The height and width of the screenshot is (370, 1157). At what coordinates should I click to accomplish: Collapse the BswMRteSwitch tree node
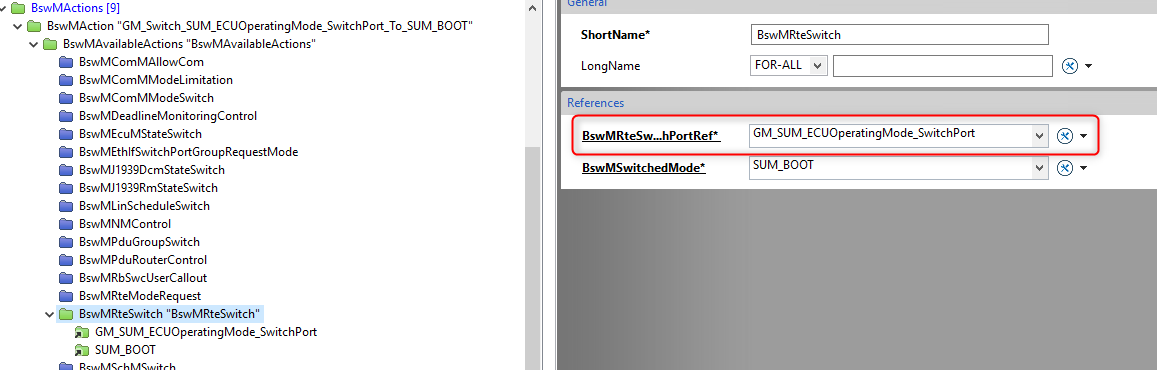[49, 314]
